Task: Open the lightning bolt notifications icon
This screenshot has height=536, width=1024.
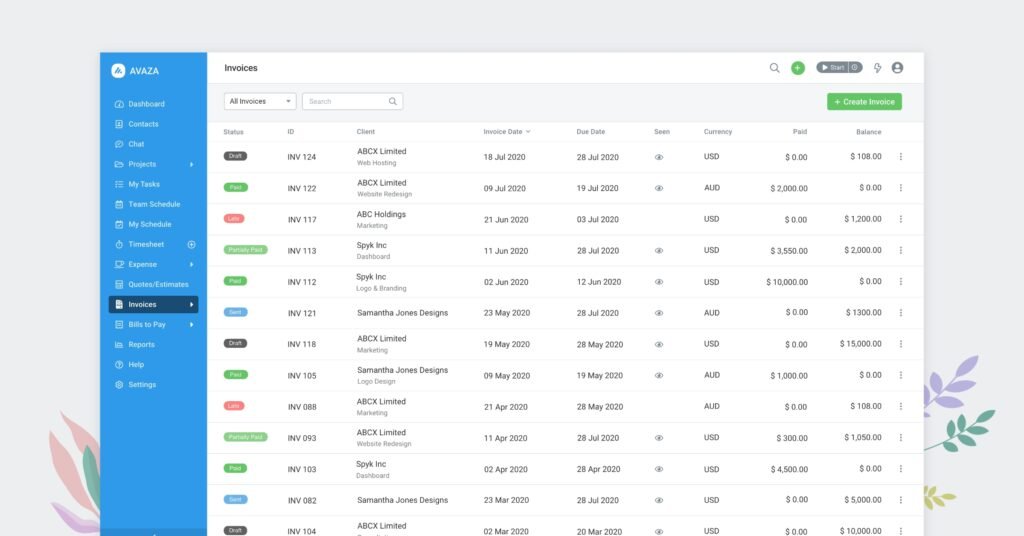Action: pyautogui.click(x=878, y=68)
